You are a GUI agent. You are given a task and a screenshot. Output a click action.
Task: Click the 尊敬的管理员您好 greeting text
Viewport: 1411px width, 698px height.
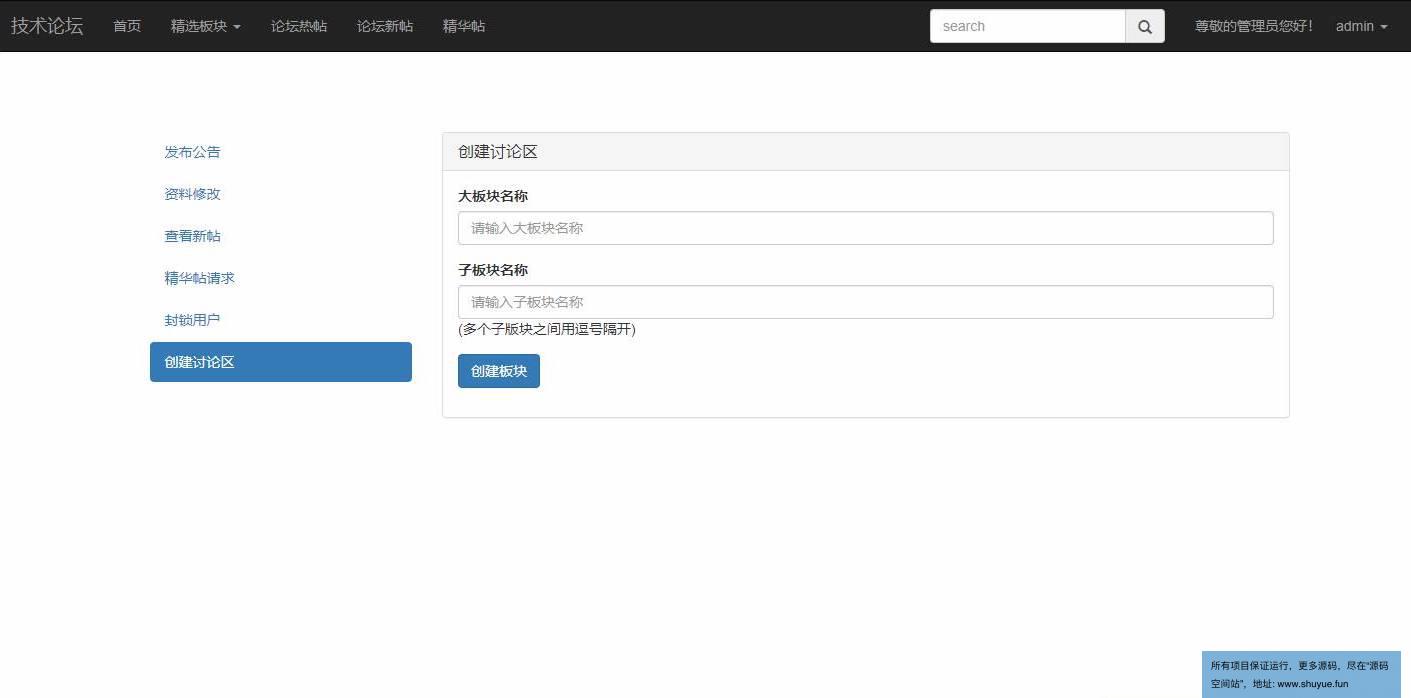click(1254, 26)
